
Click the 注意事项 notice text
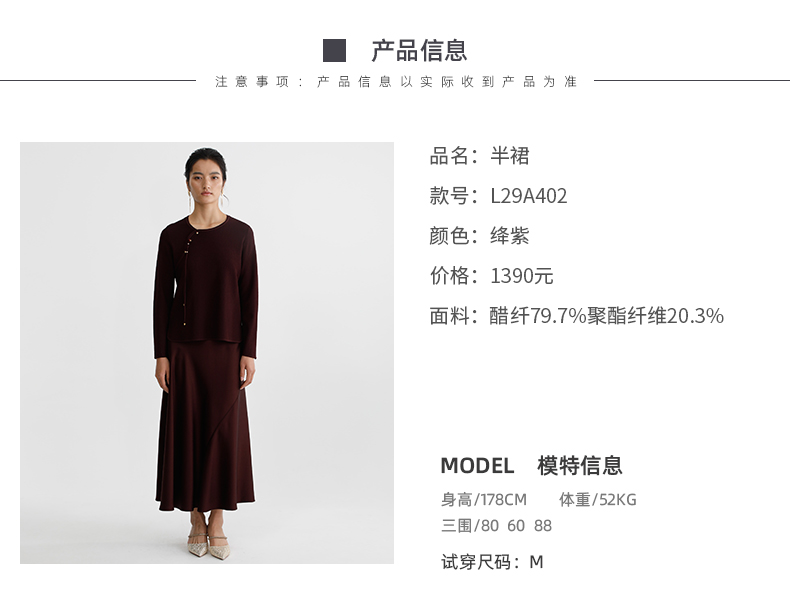click(x=396, y=81)
